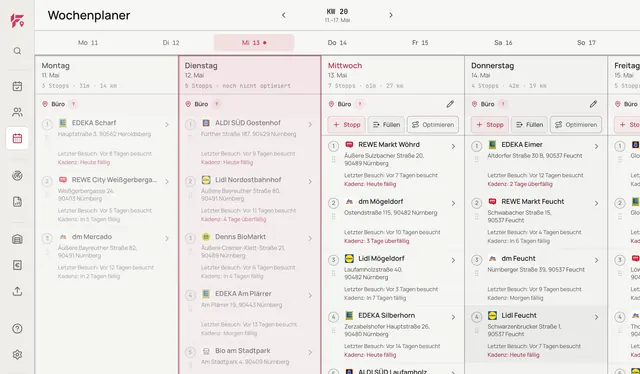This screenshot has height=374, width=640.
Task: Open the report document icon in sidebar
Action: tap(17, 202)
